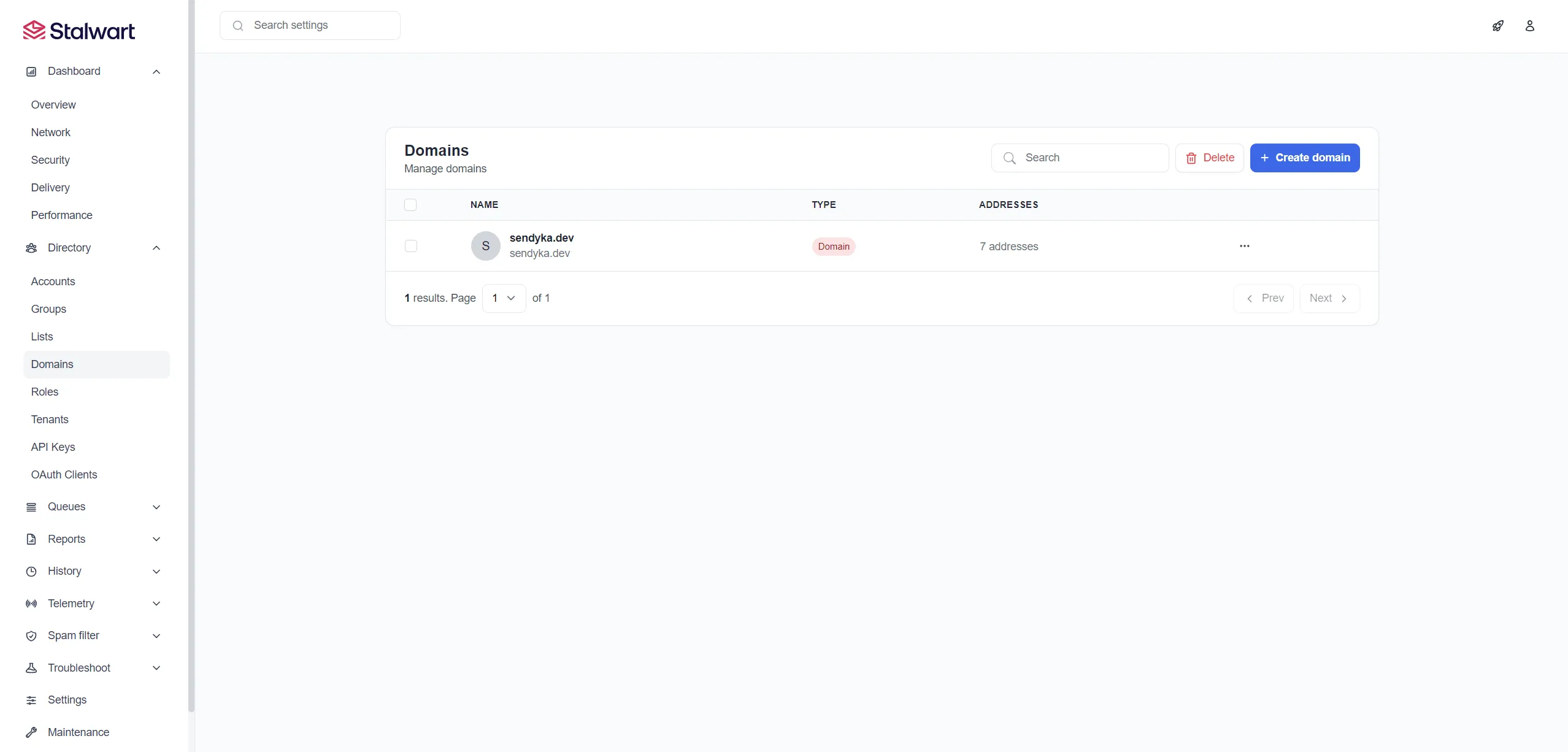Viewport: 1568px width, 752px height.
Task: Click the Settings sliders icon
Action: pyautogui.click(x=31, y=700)
